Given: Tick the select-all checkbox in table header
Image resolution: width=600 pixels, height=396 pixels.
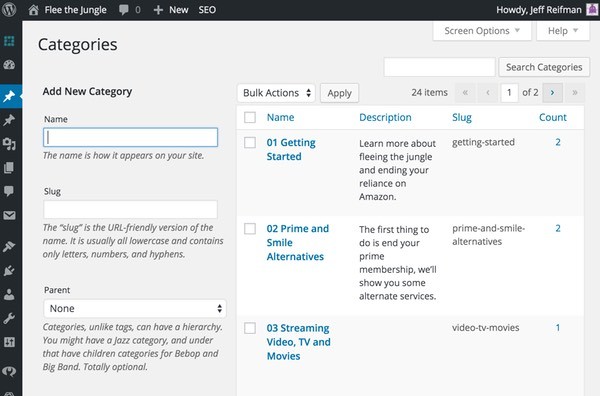Looking at the screenshot, I should pos(250,117).
